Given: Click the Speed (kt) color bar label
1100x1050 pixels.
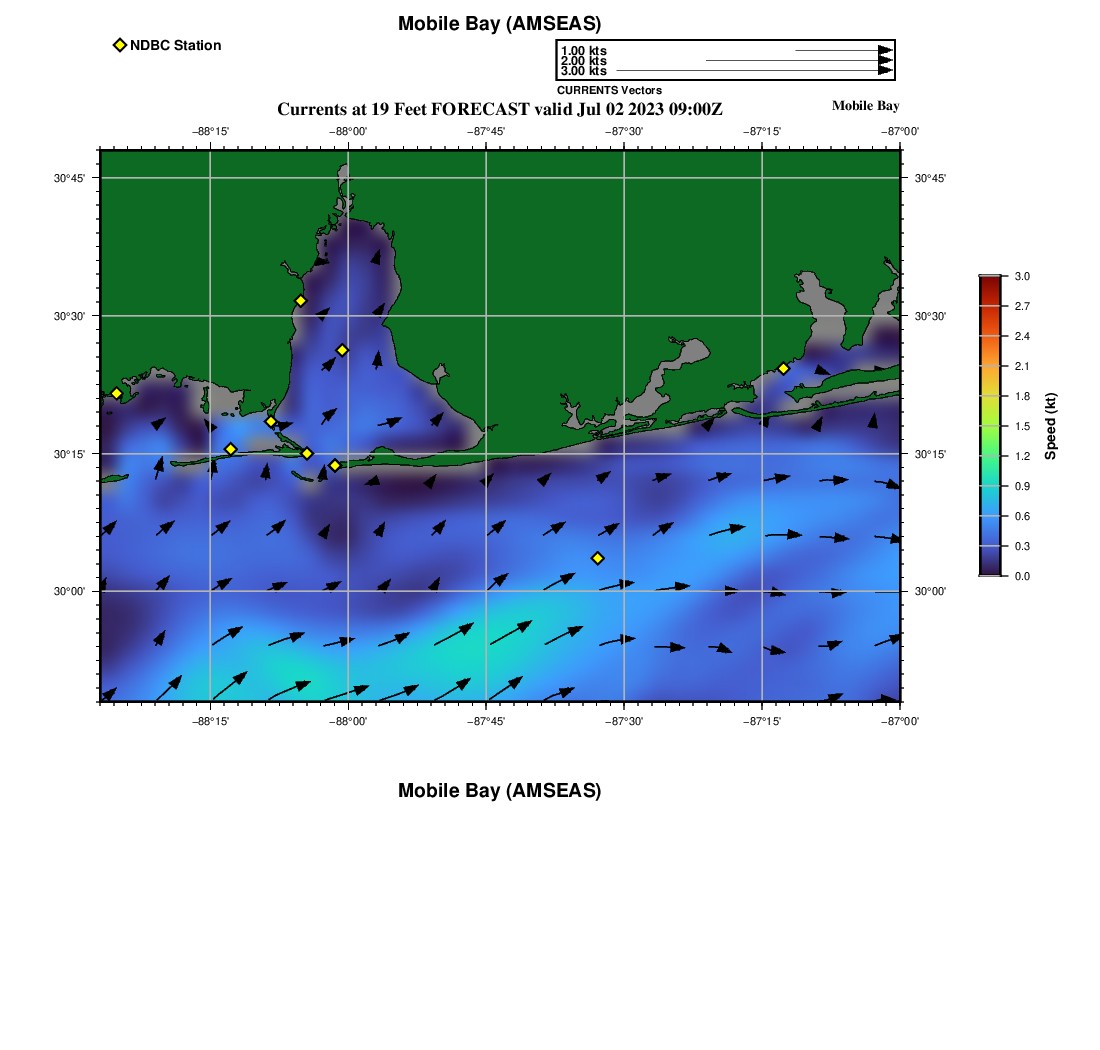Looking at the screenshot, I should (1050, 426).
